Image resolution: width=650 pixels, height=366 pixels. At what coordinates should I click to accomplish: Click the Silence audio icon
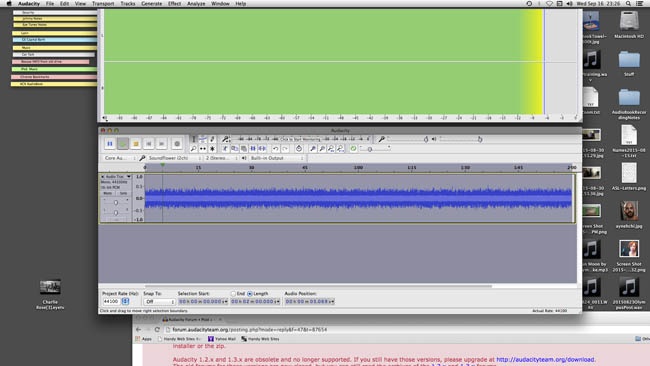(x=262, y=148)
